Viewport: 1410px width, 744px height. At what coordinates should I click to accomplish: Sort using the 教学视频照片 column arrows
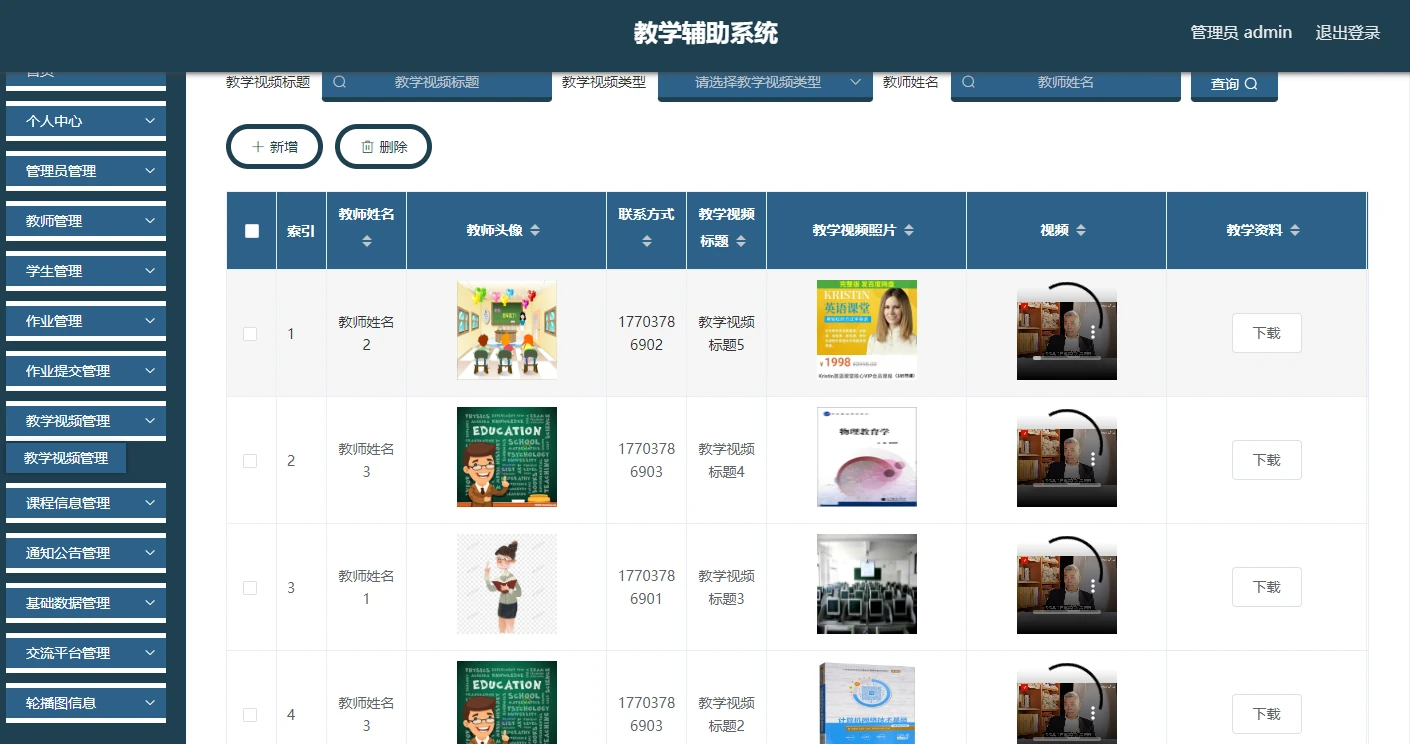[908, 230]
